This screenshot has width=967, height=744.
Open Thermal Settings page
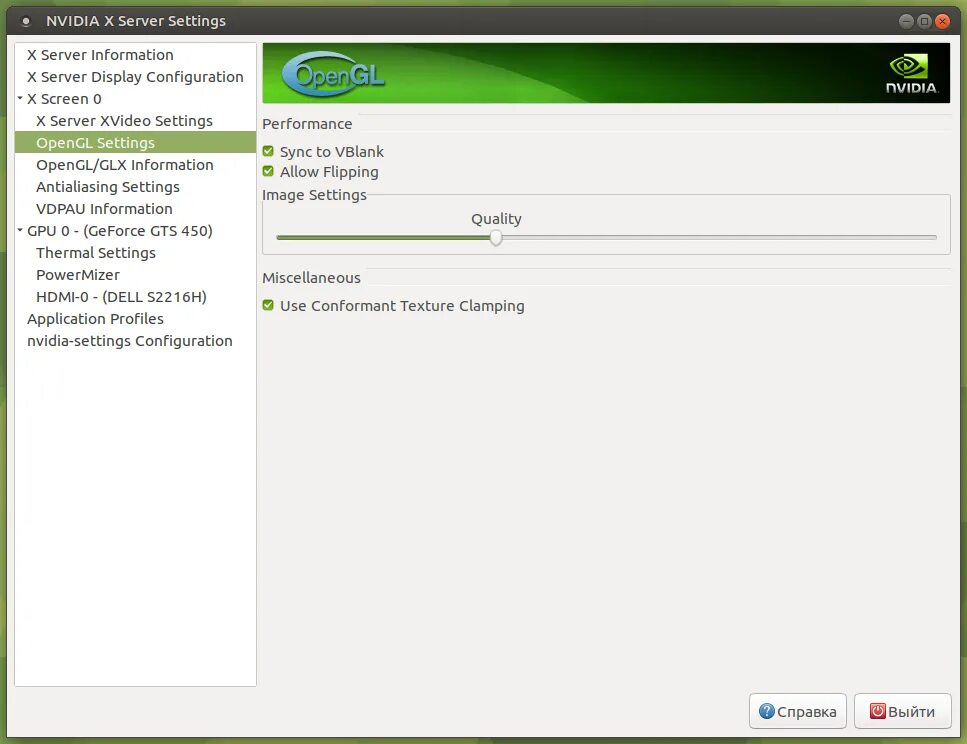(x=96, y=253)
